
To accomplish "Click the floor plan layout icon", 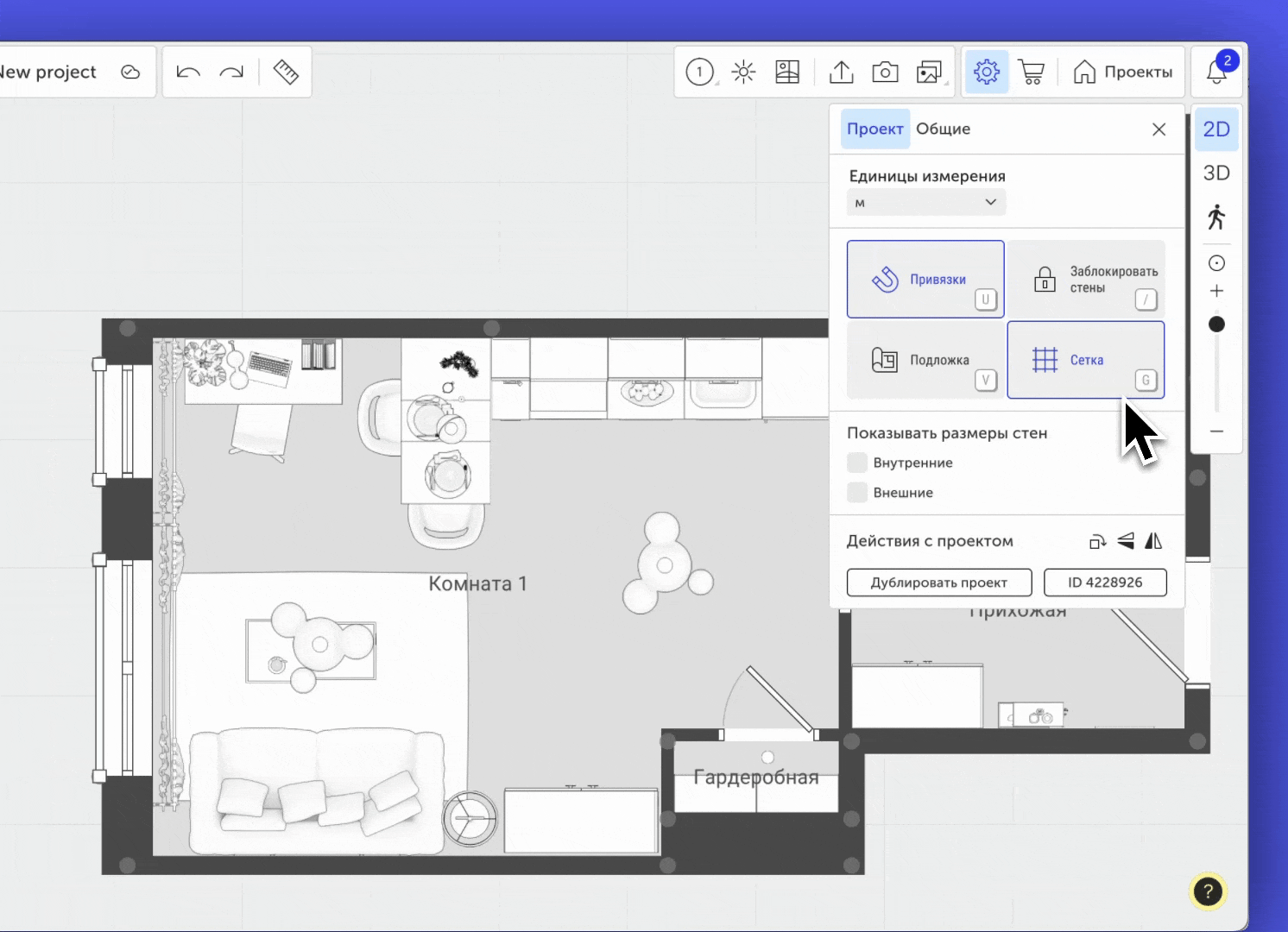I will tap(787, 72).
